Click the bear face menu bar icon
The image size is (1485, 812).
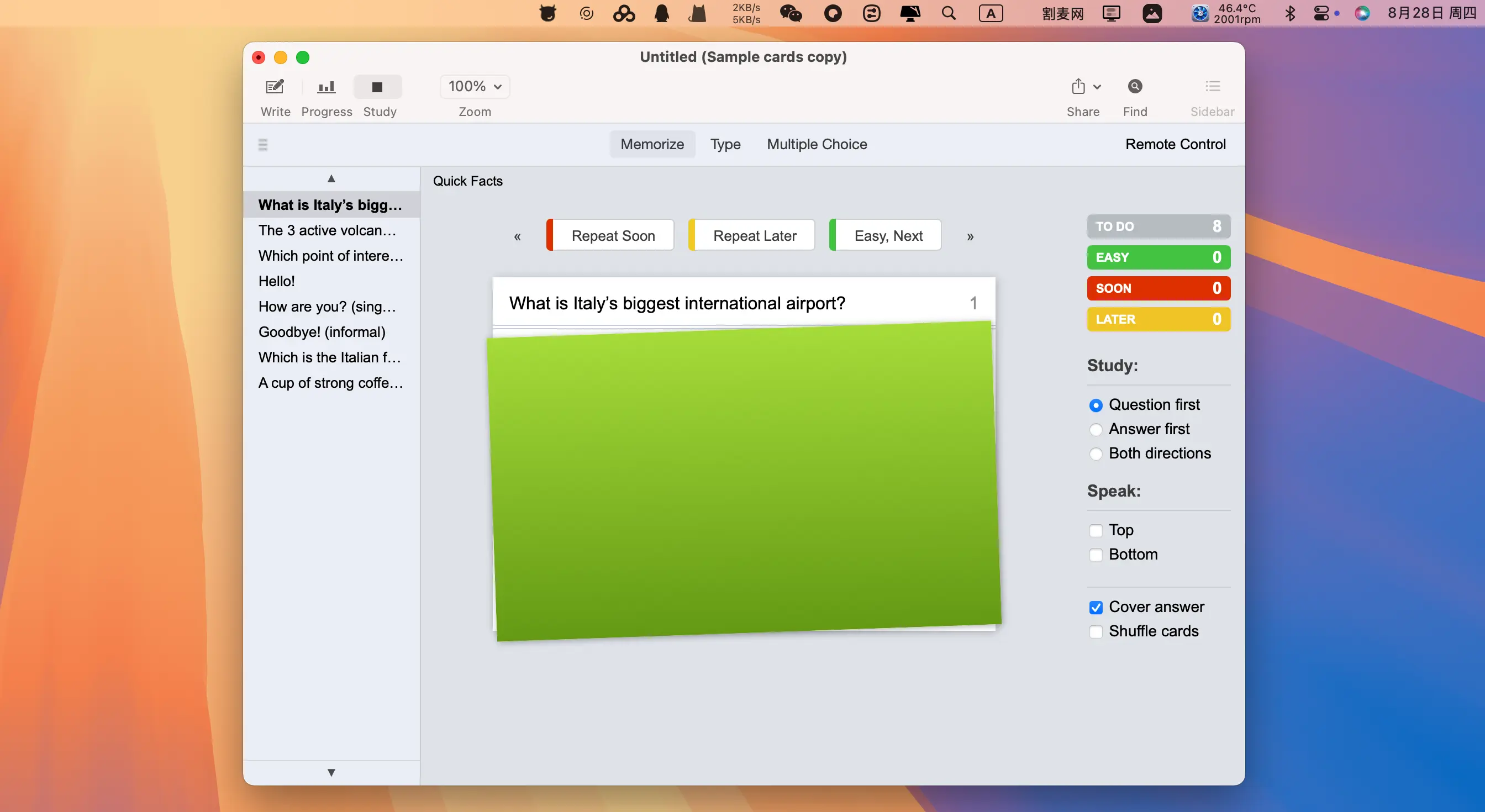[x=547, y=13]
